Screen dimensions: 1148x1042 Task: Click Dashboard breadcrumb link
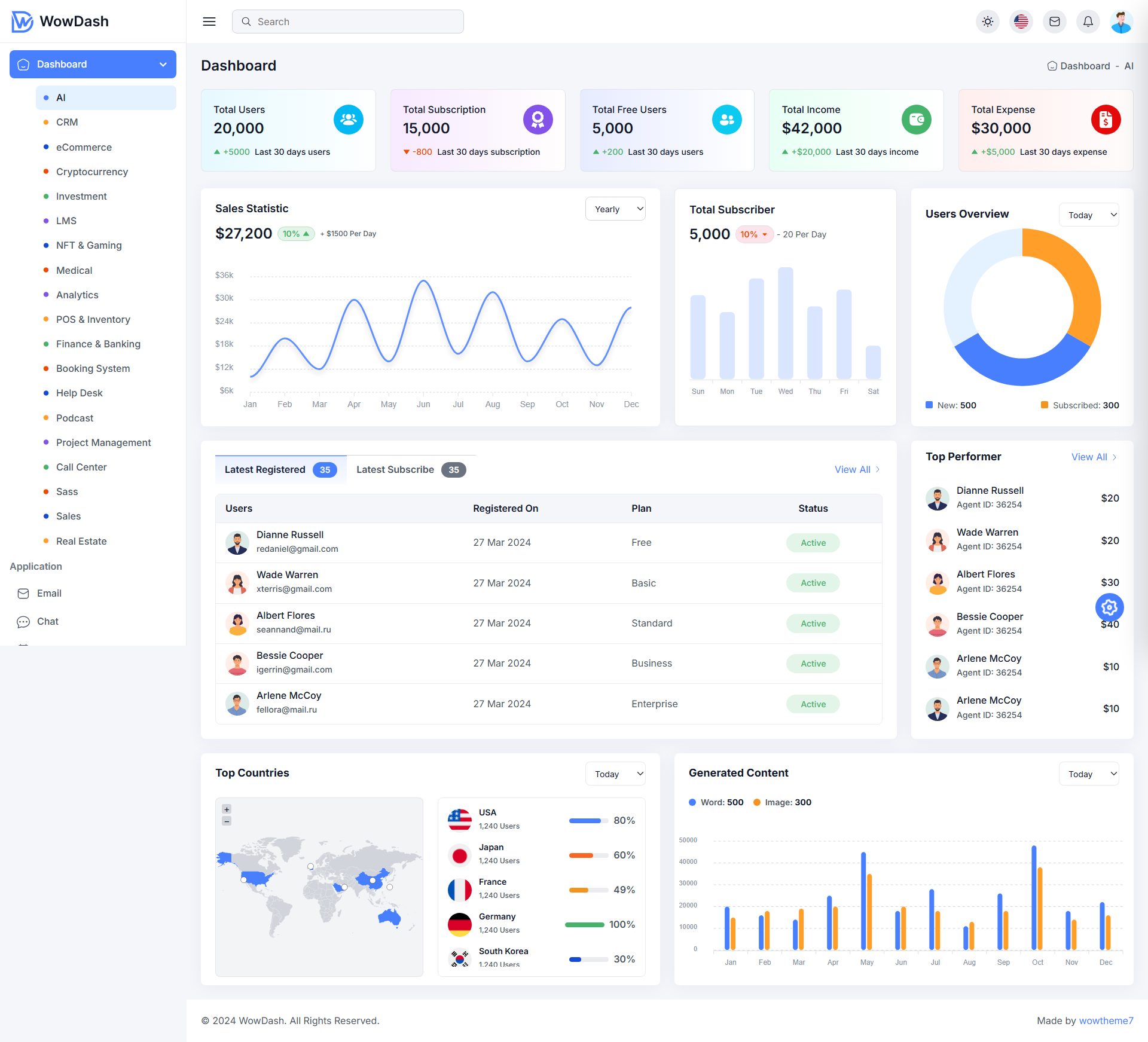coord(1079,66)
